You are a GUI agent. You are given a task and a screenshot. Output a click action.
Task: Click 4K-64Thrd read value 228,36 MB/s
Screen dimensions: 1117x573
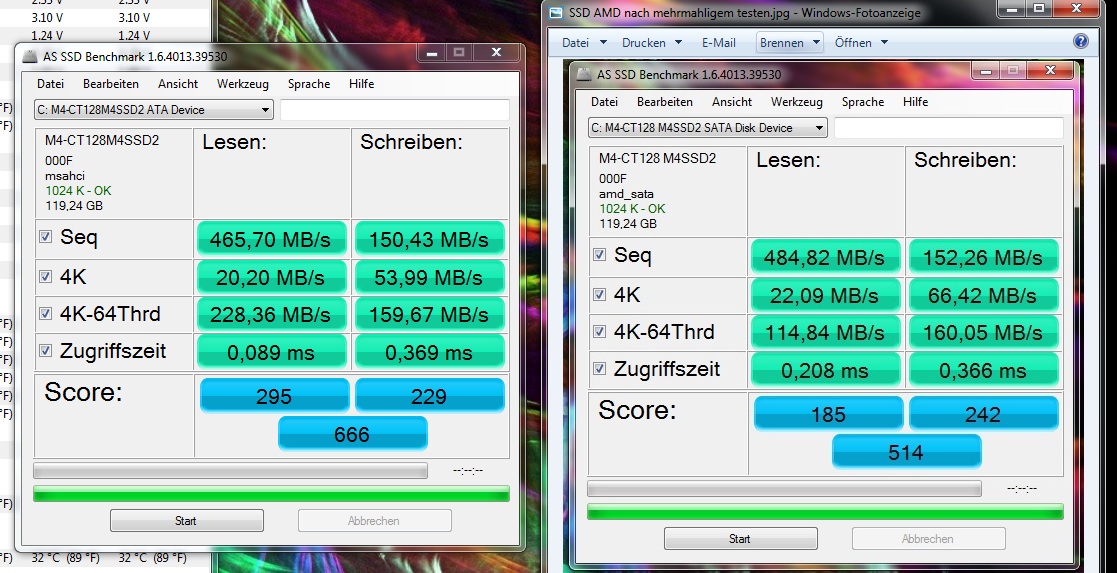pyautogui.click(x=271, y=314)
